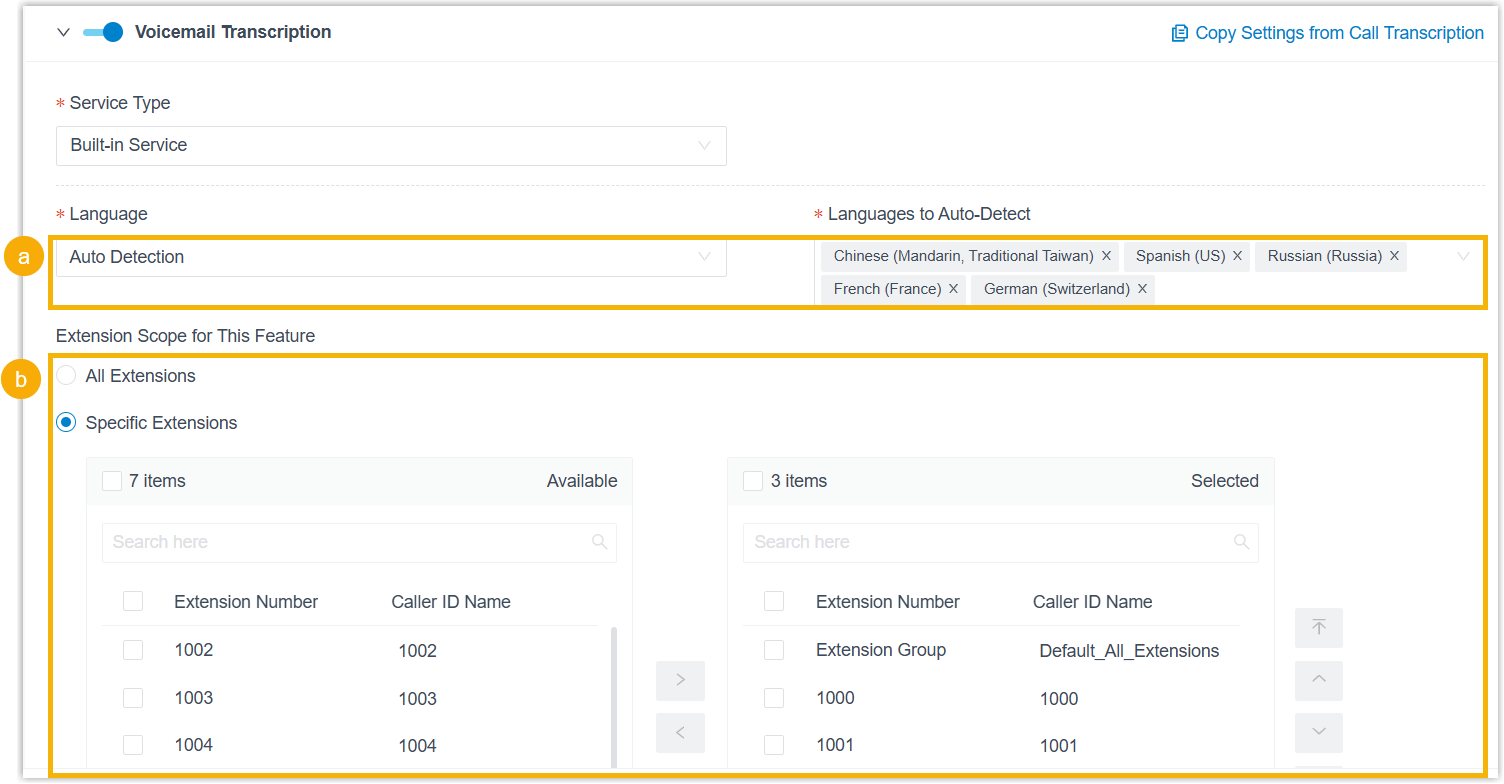Select the All Extensions radio button
The image size is (1504, 784).
66,376
